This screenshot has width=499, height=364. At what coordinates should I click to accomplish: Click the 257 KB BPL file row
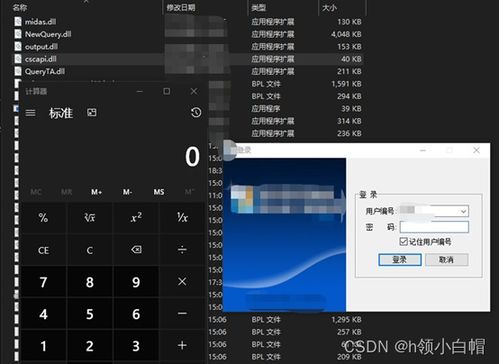[285, 332]
